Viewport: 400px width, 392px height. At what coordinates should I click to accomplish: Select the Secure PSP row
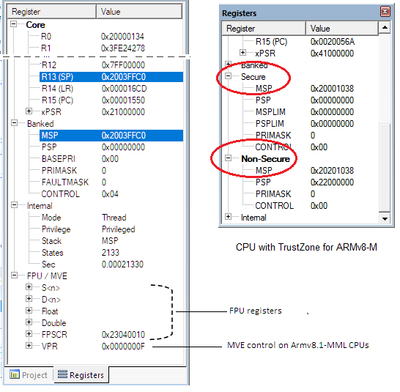pyautogui.click(x=316, y=100)
